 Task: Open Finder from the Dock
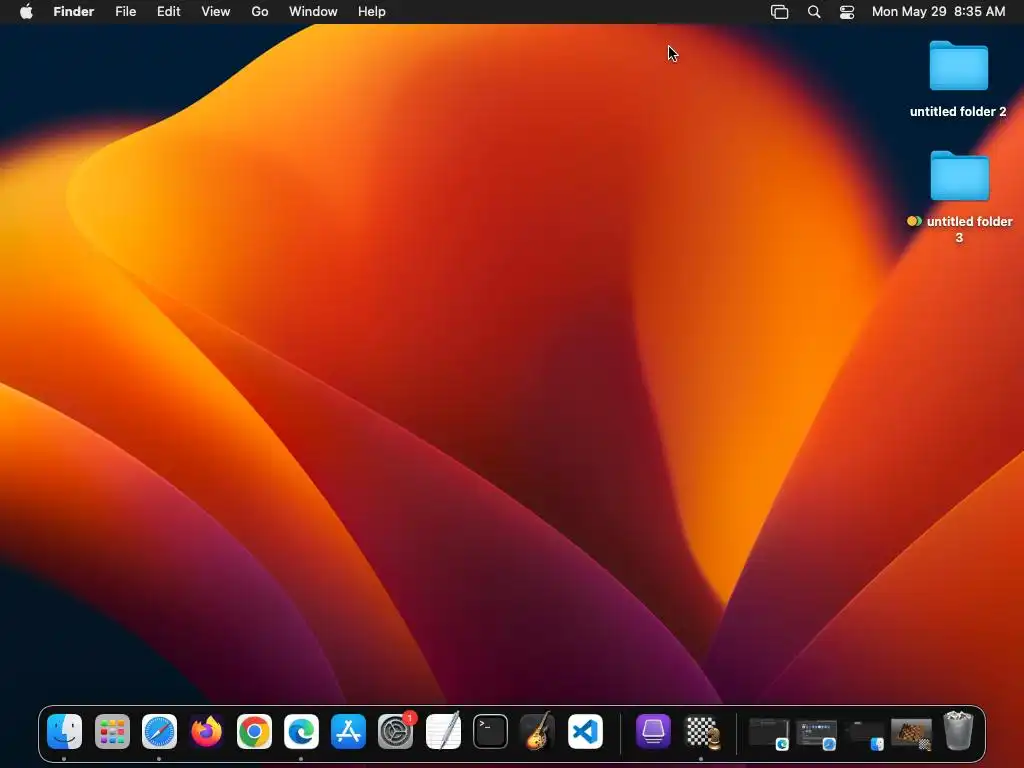click(65, 731)
